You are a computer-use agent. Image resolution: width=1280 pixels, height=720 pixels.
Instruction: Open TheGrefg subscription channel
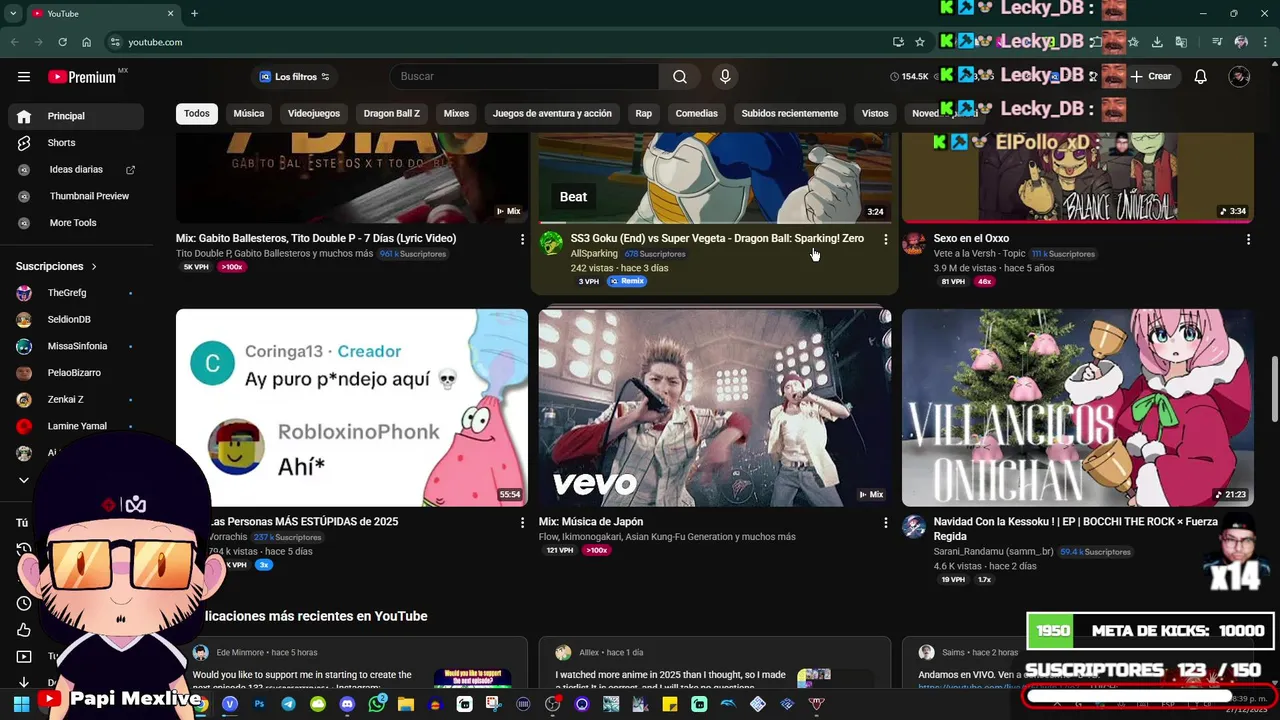click(76, 293)
